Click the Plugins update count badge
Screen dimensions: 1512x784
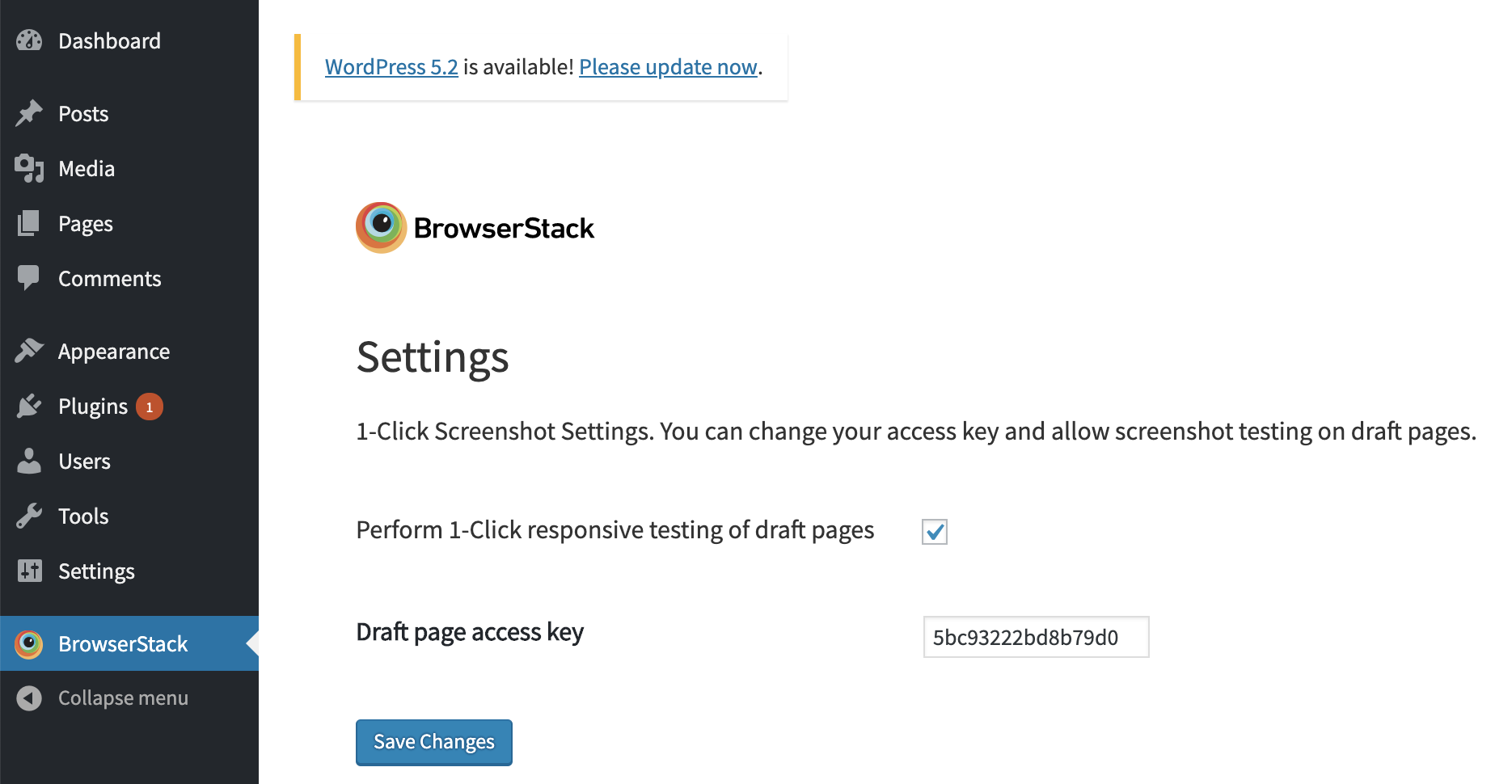pos(150,407)
